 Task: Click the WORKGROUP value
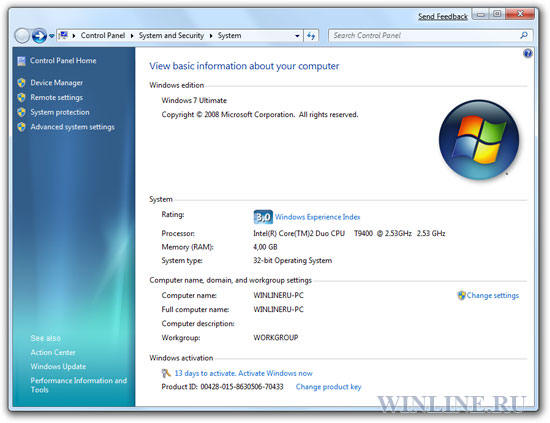[x=275, y=337]
